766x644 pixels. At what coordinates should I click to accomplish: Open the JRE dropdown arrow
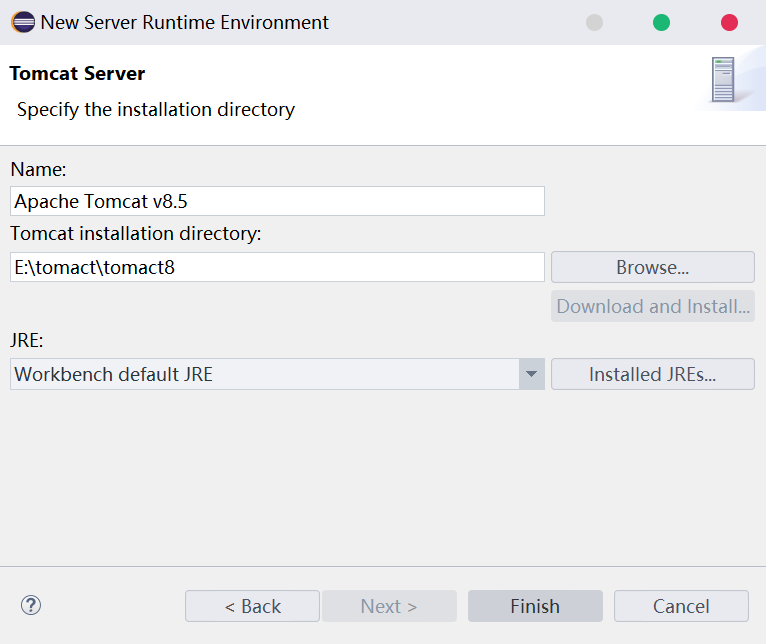532,374
